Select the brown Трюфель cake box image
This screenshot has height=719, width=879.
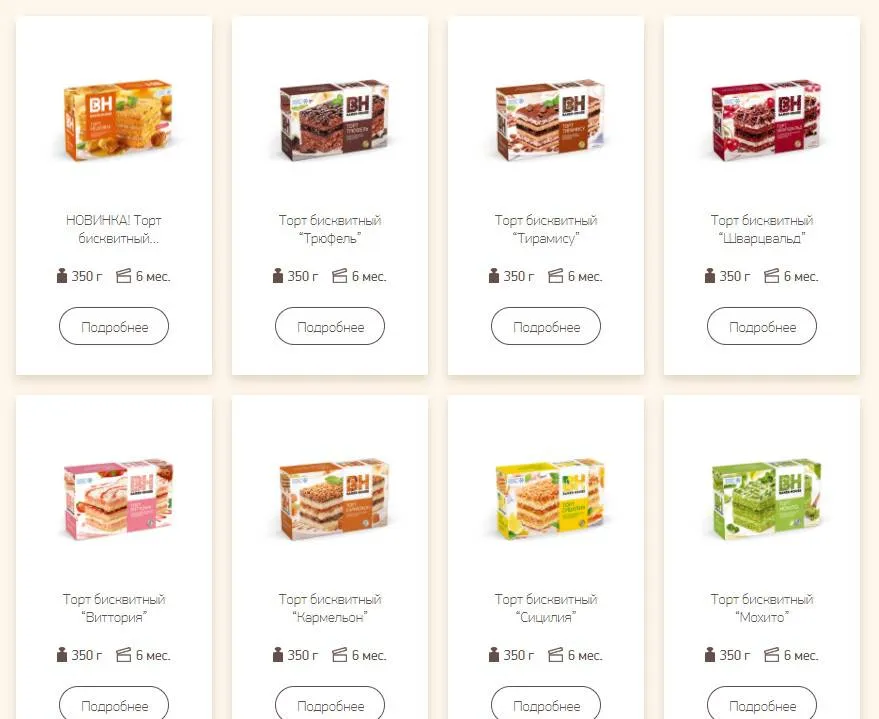tap(334, 120)
